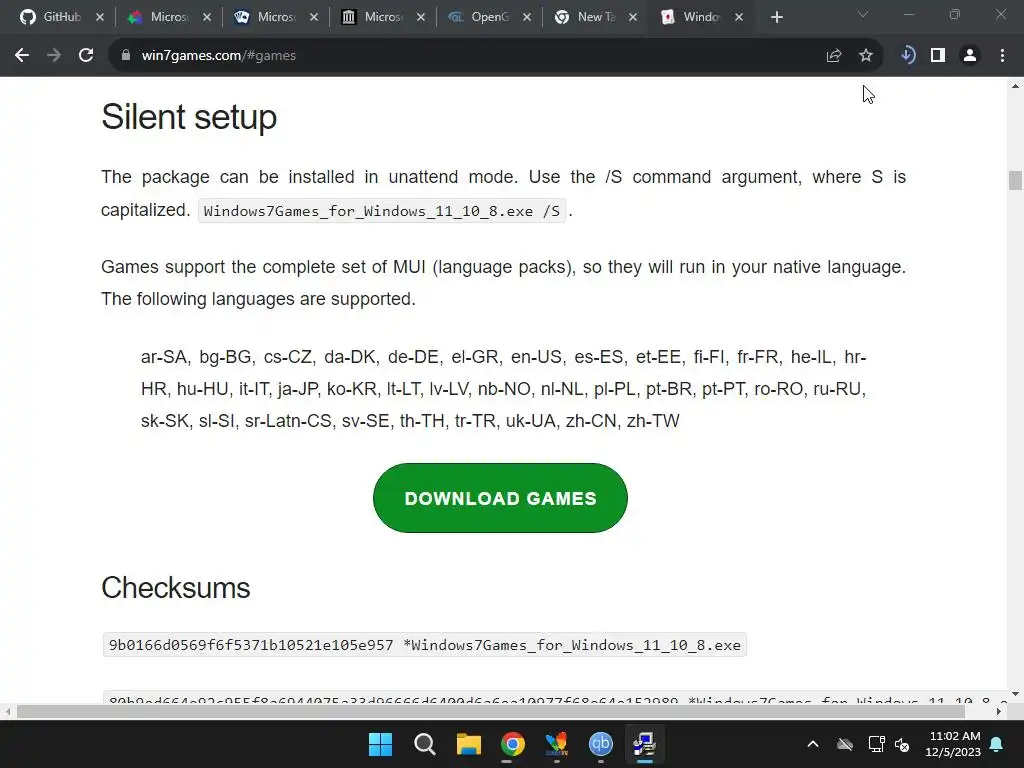Open Chrome downloads icon
Image resolution: width=1024 pixels, height=768 pixels.
[907, 56]
